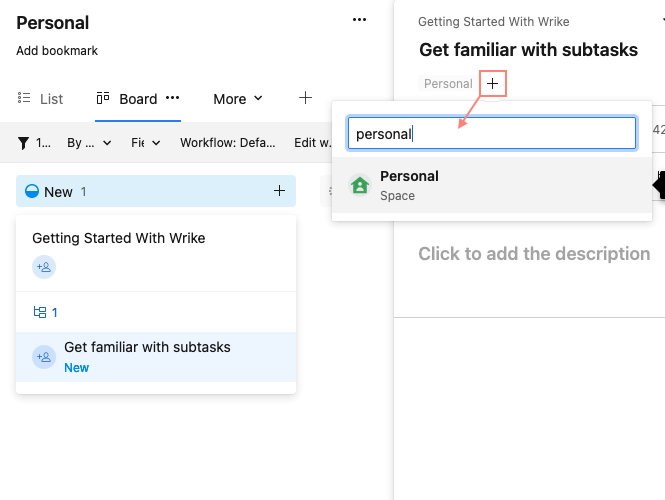Viewport: 665px width, 500px height.
Task: Add a task in the New column
Action: (x=279, y=191)
